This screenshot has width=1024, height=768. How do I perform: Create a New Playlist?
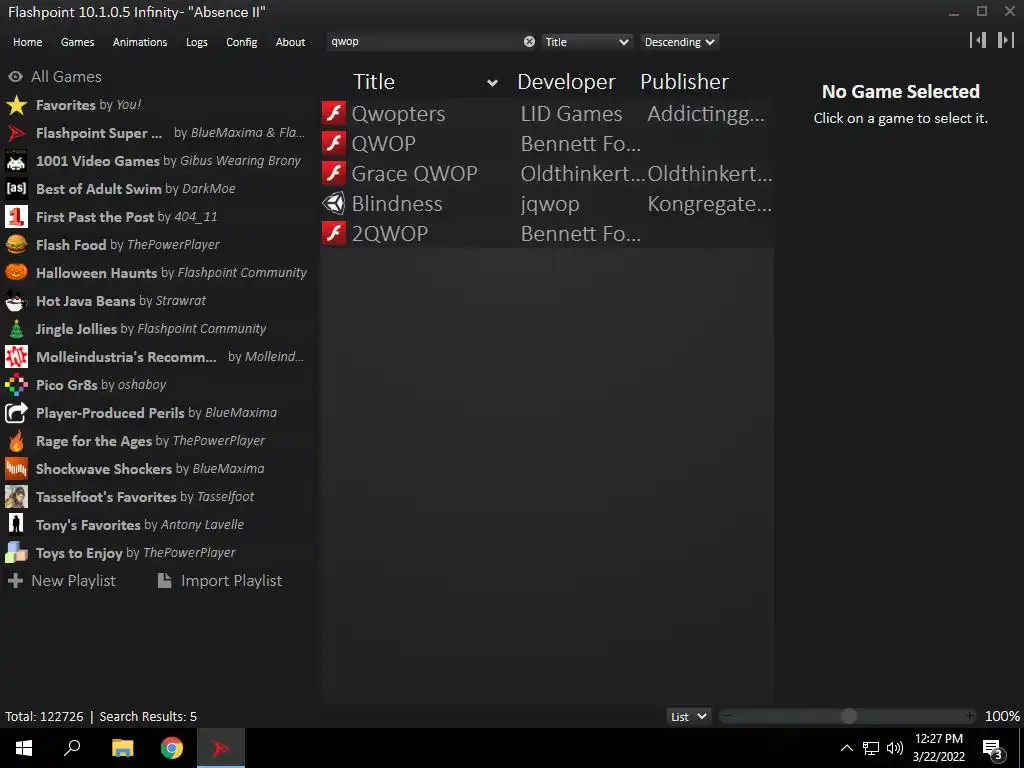coord(61,581)
